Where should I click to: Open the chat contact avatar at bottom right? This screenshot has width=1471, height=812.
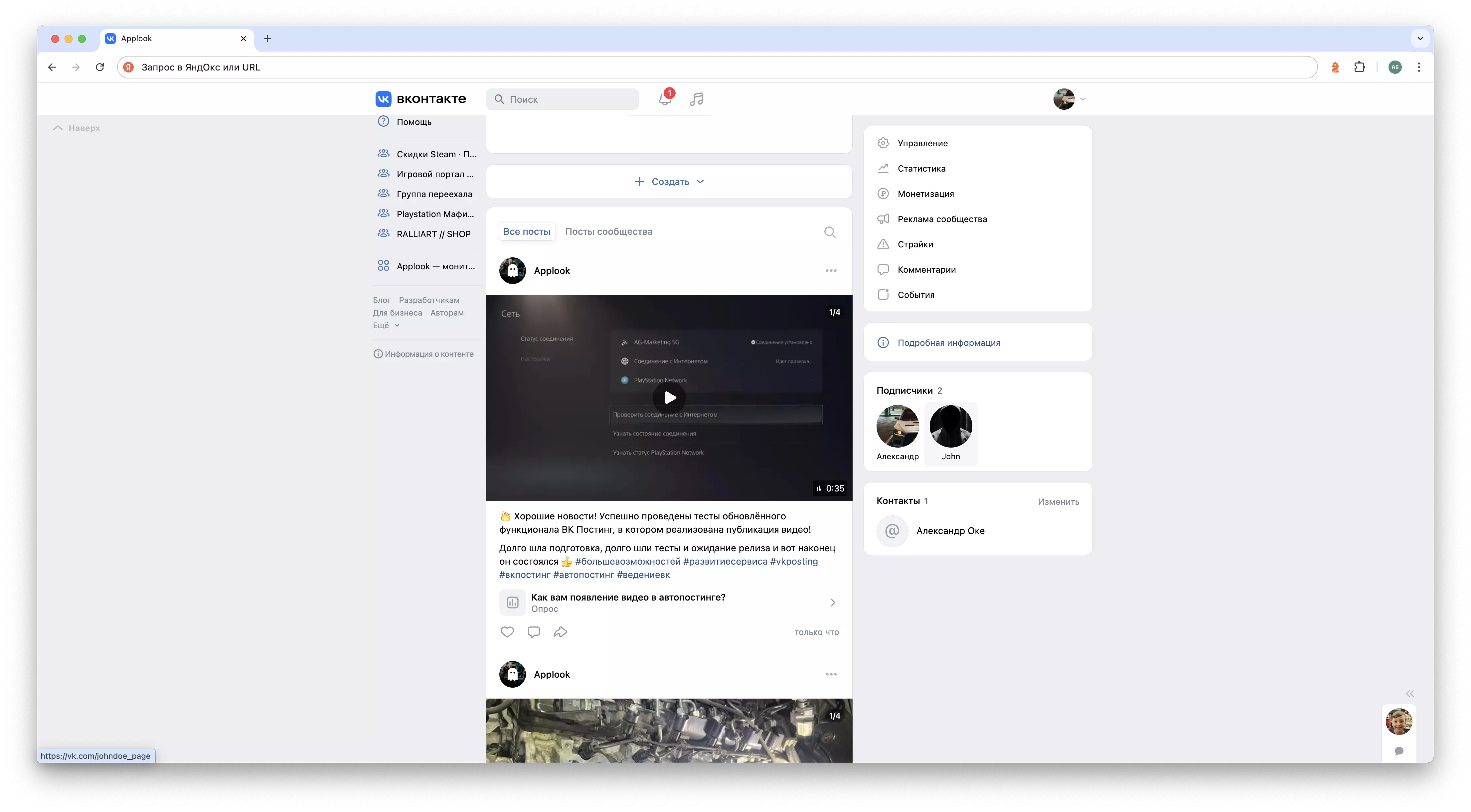click(x=1399, y=721)
